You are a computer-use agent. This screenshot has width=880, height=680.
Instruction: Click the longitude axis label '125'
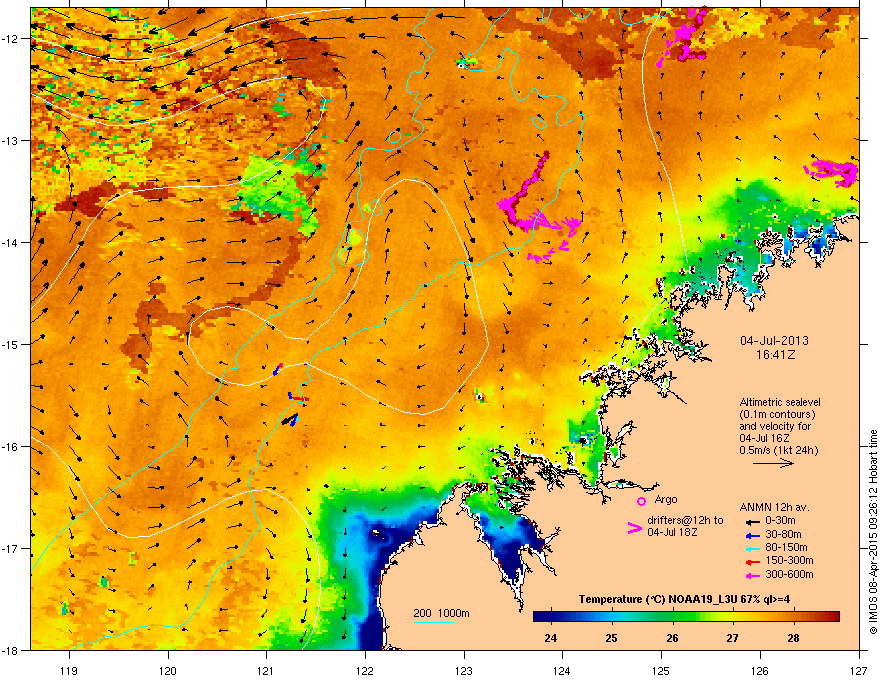click(x=661, y=670)
